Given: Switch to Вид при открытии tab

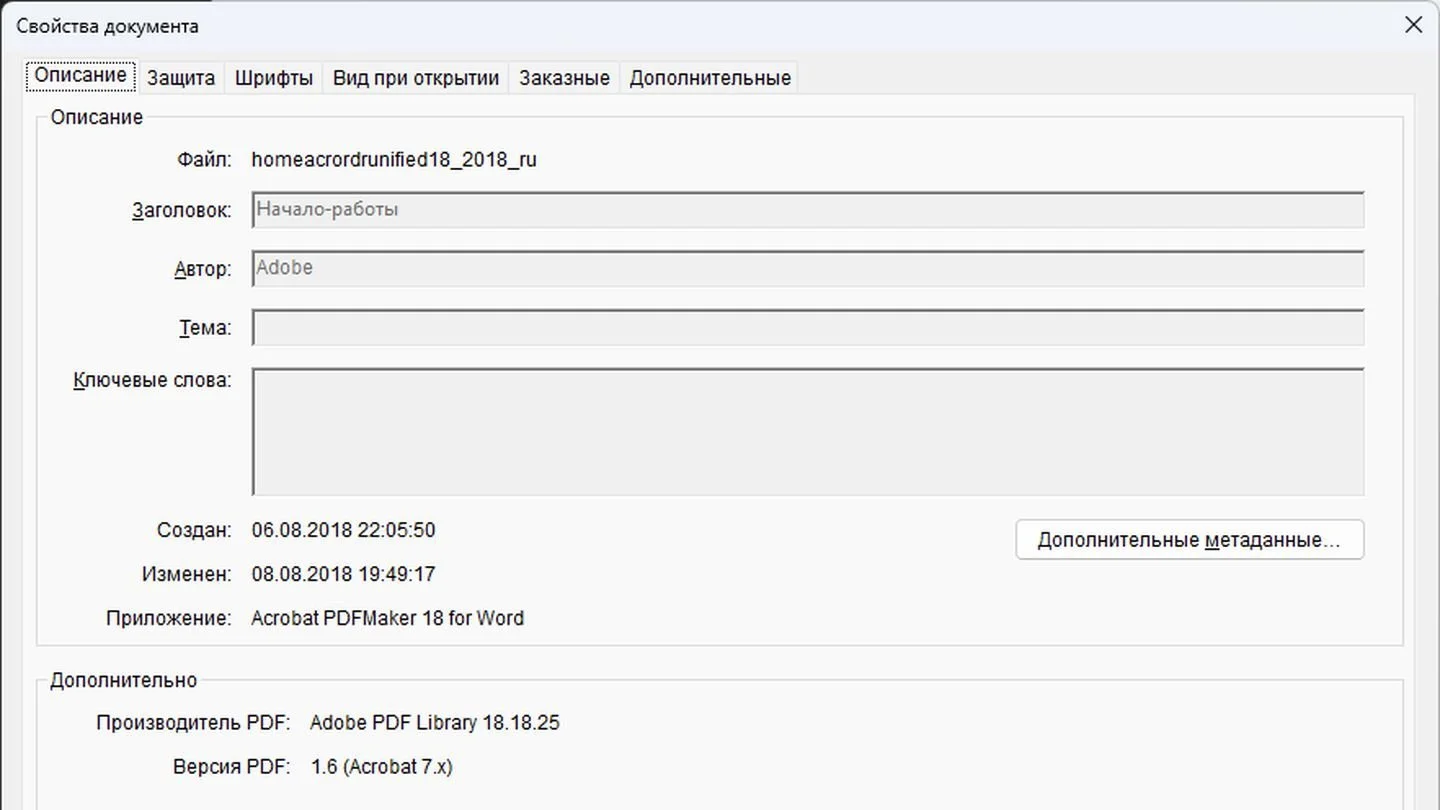Looking at the screenshot, I should pyautogui.click(x=416, y=78).
